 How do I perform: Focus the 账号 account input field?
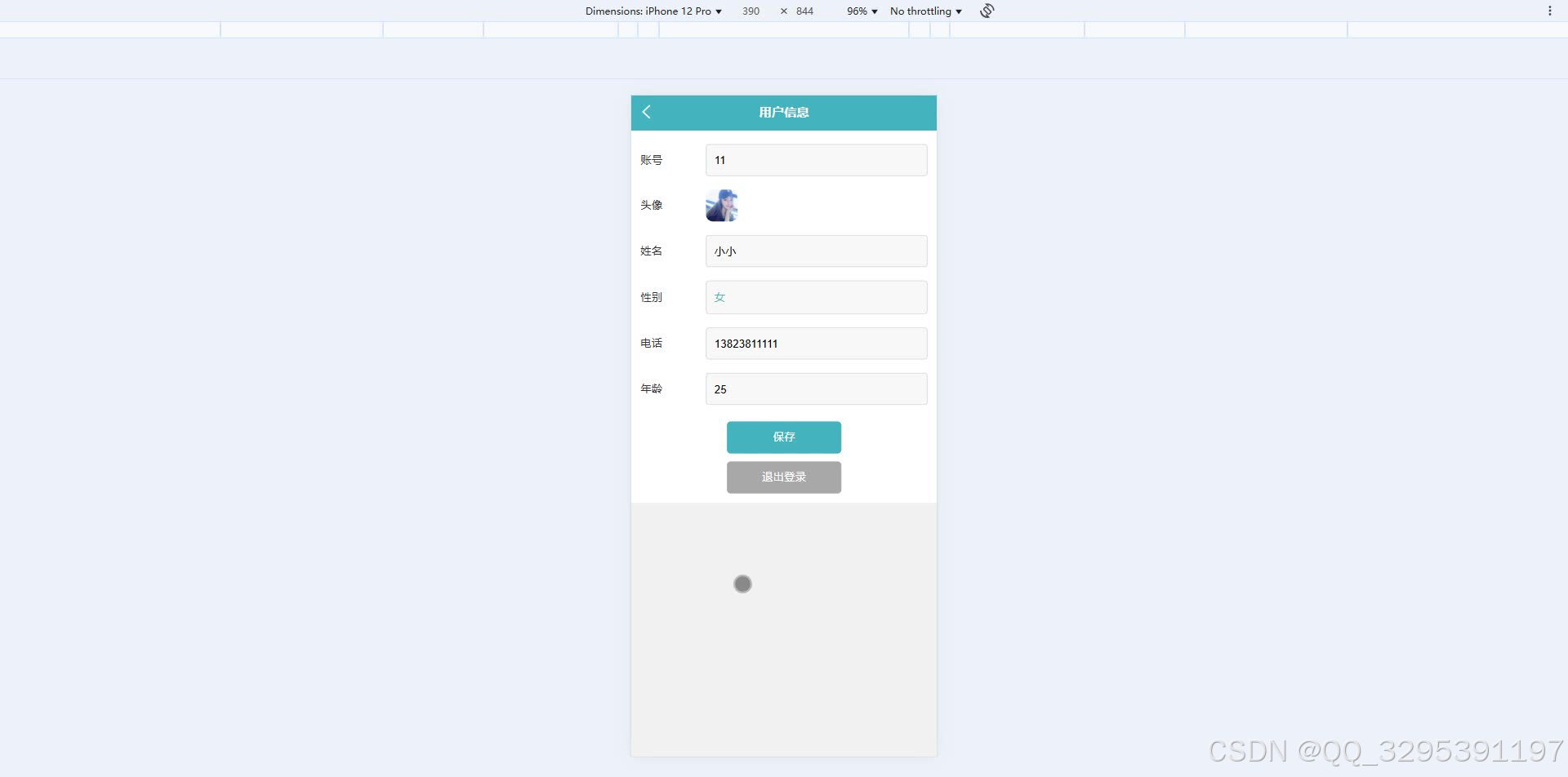[x=816, y=160]
